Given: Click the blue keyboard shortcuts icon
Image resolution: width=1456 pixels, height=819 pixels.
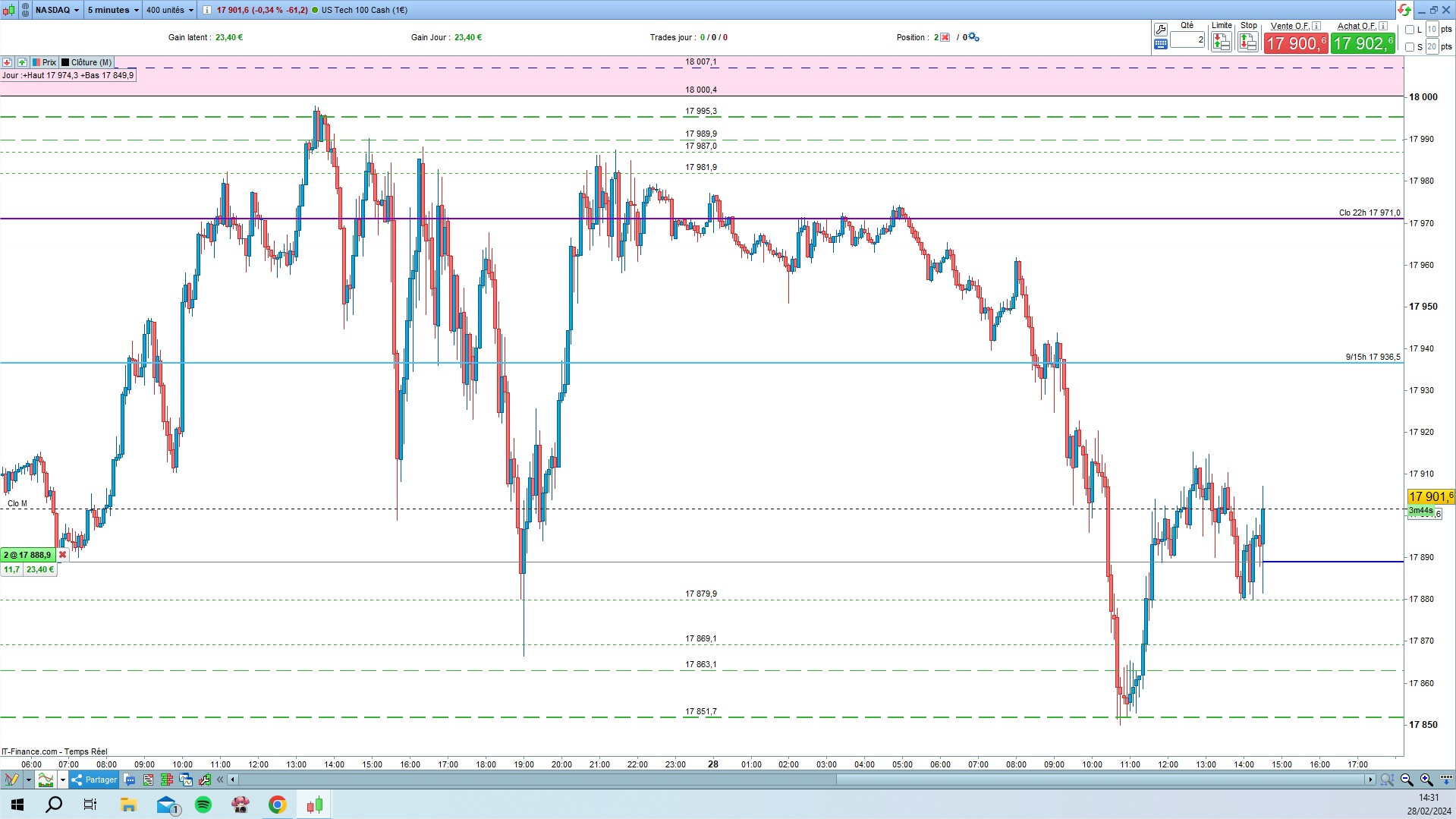Looking at the screenshot, I should 1160,45.
